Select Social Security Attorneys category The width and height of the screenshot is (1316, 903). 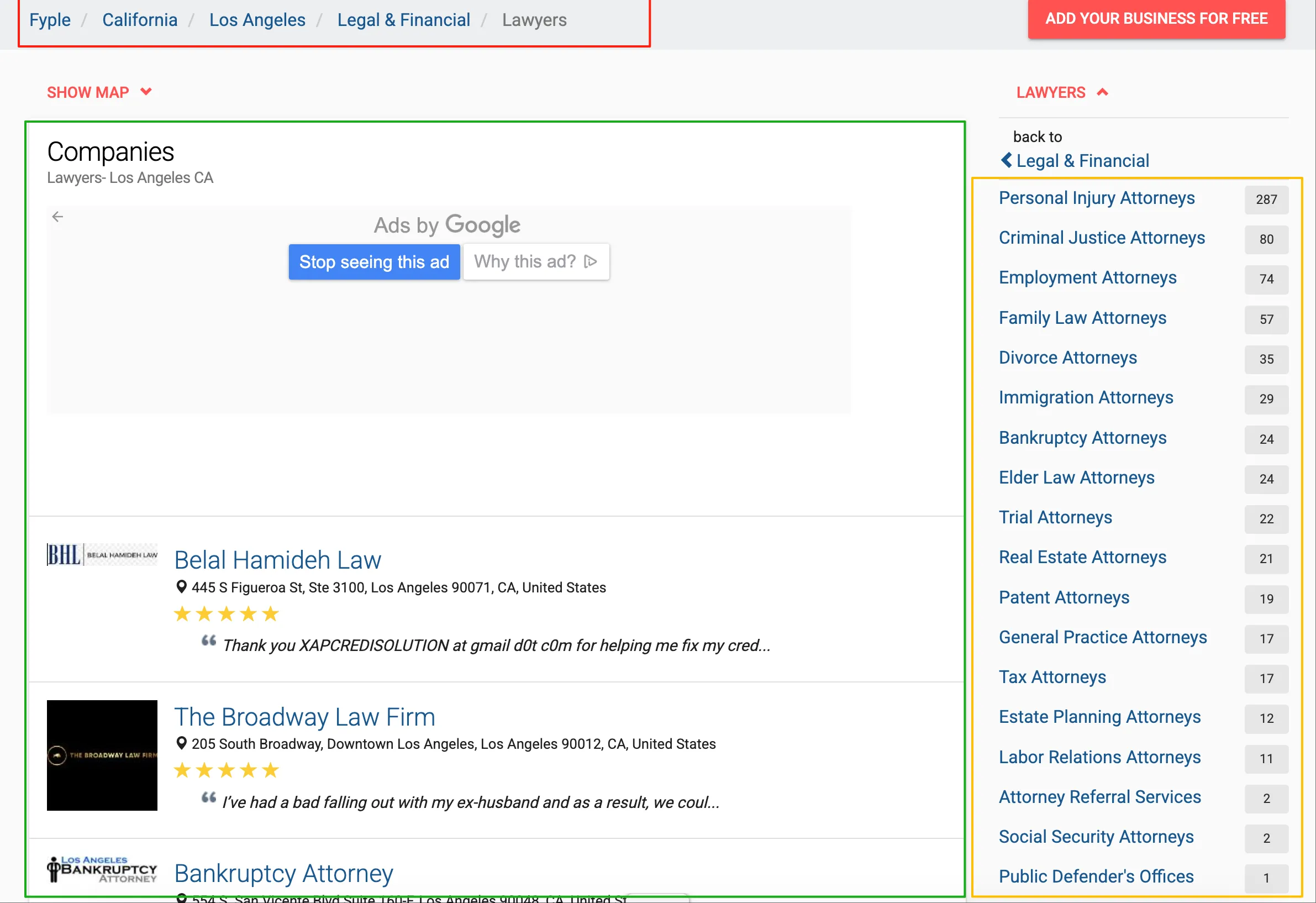point(1096,837)
